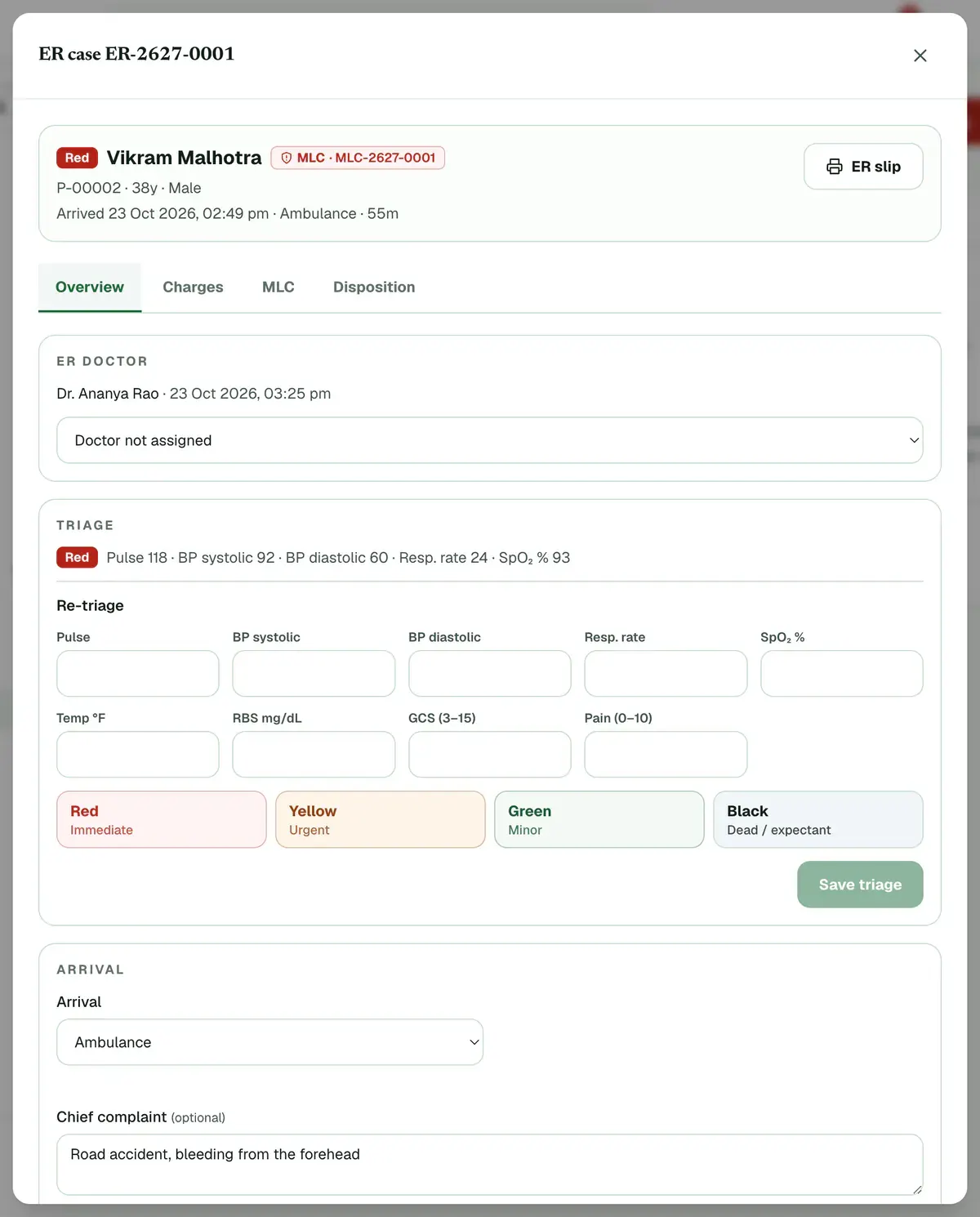
Task: Click the Chief complaint (optional) label
Action: click(x=140, y=1117)
